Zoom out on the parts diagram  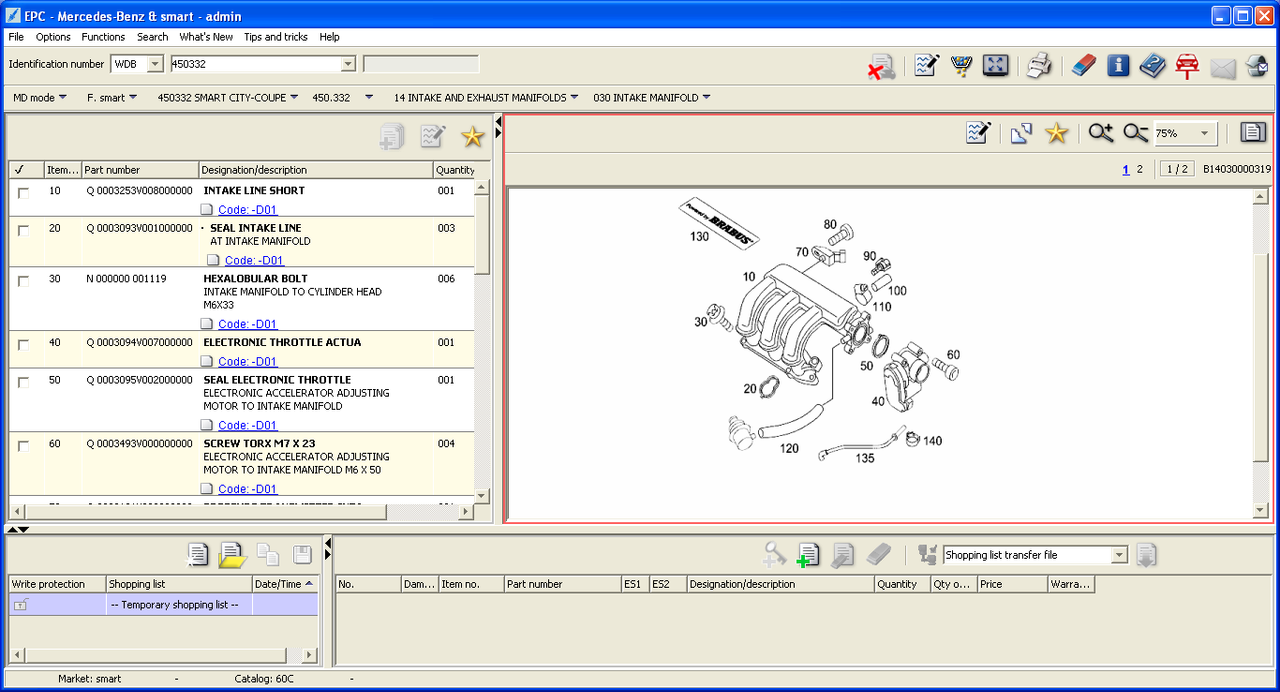1136,133
